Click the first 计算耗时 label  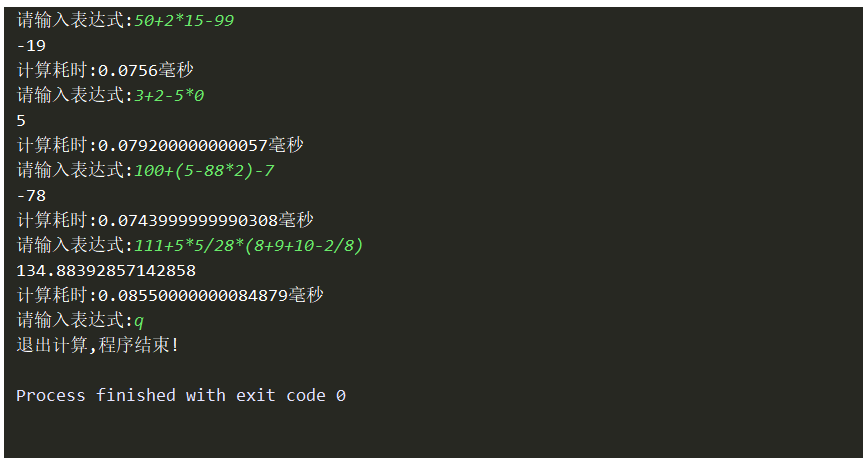[x=52, y=70]
